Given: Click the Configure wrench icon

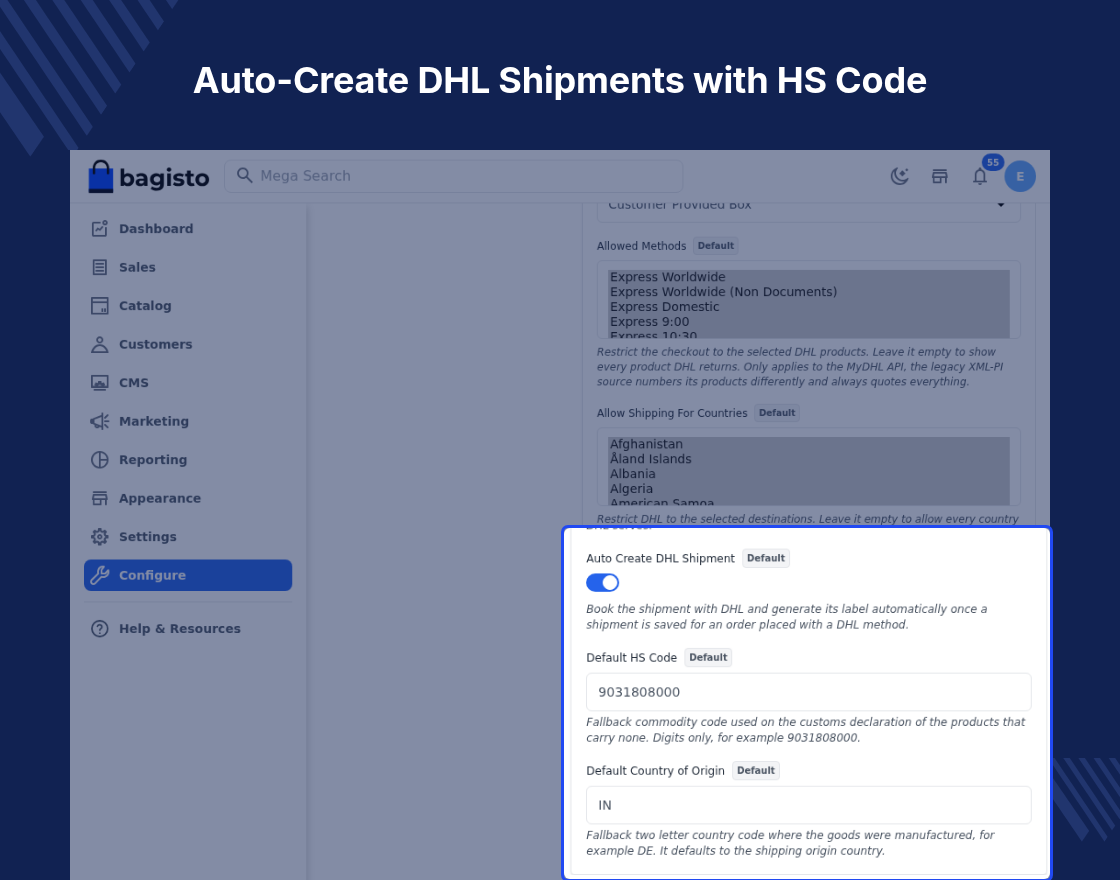Looking at the screenshot, I should (99, 575).
